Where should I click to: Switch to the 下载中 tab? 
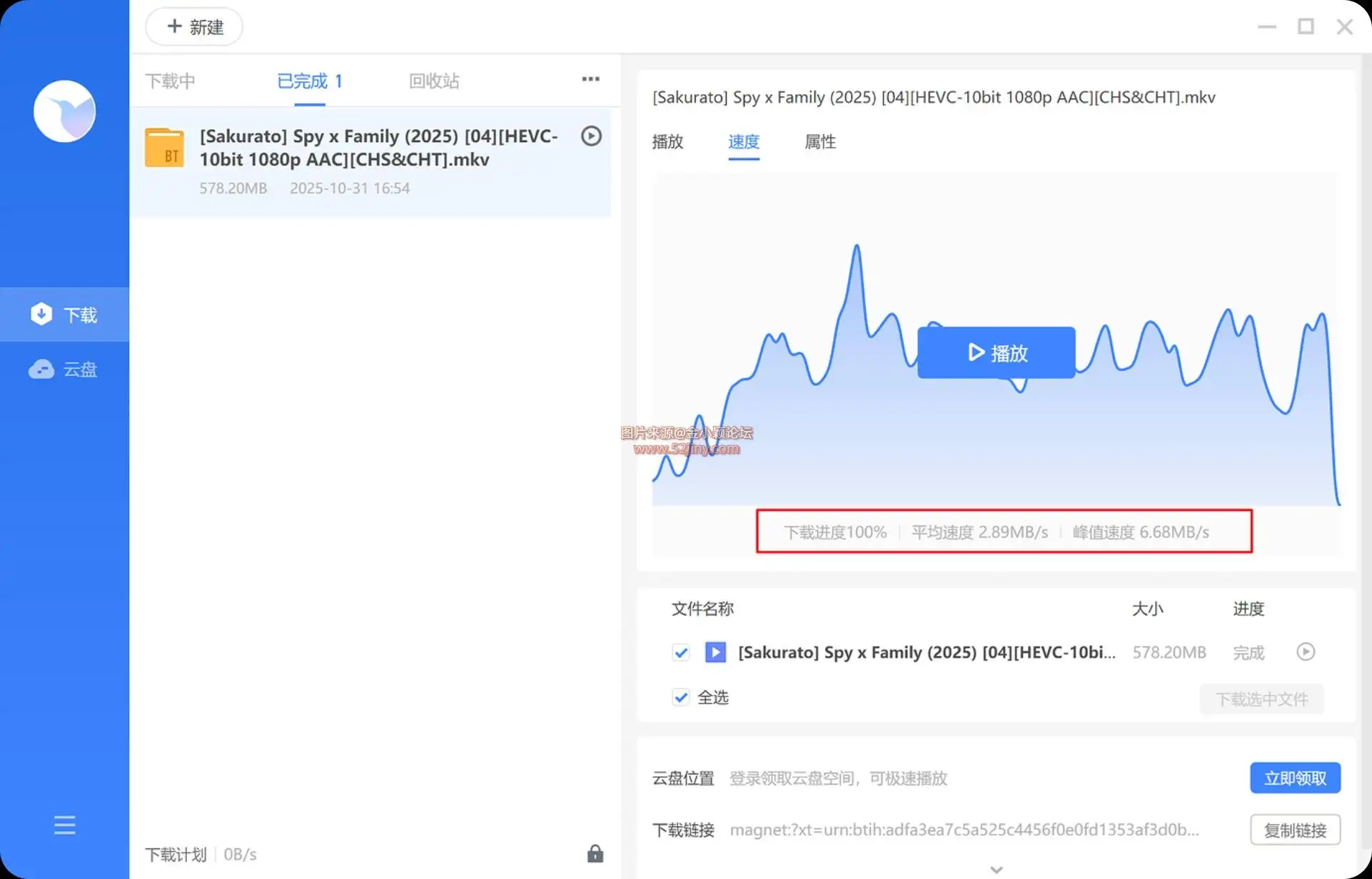point(170,81)
